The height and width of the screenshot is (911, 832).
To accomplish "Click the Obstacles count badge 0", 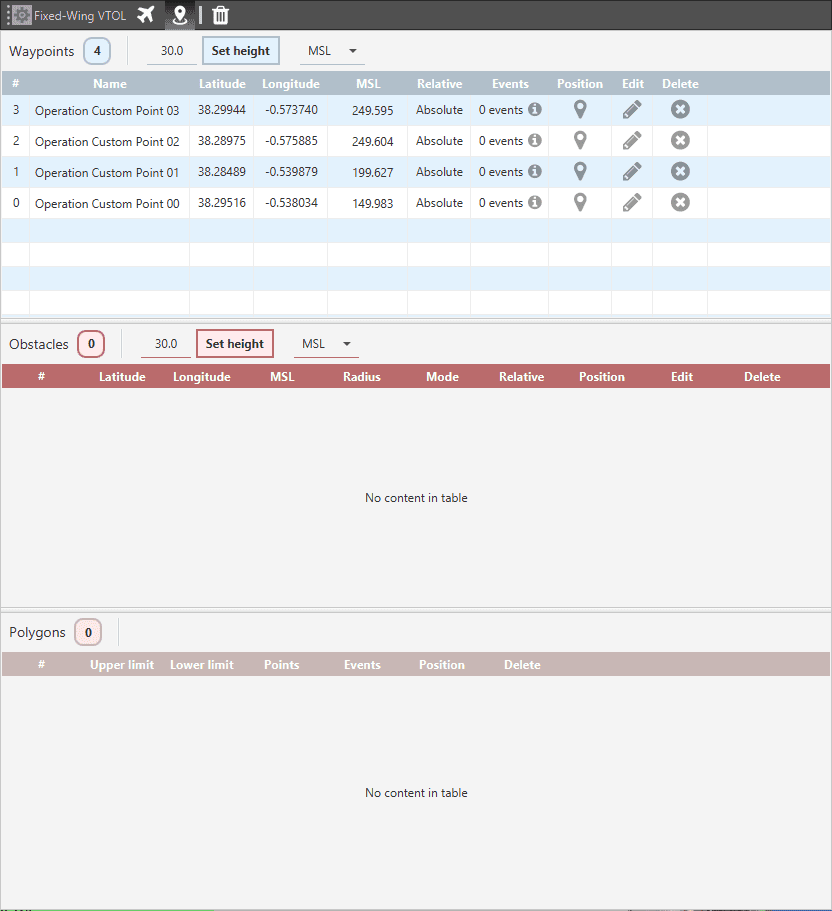I will coord(91,344).
